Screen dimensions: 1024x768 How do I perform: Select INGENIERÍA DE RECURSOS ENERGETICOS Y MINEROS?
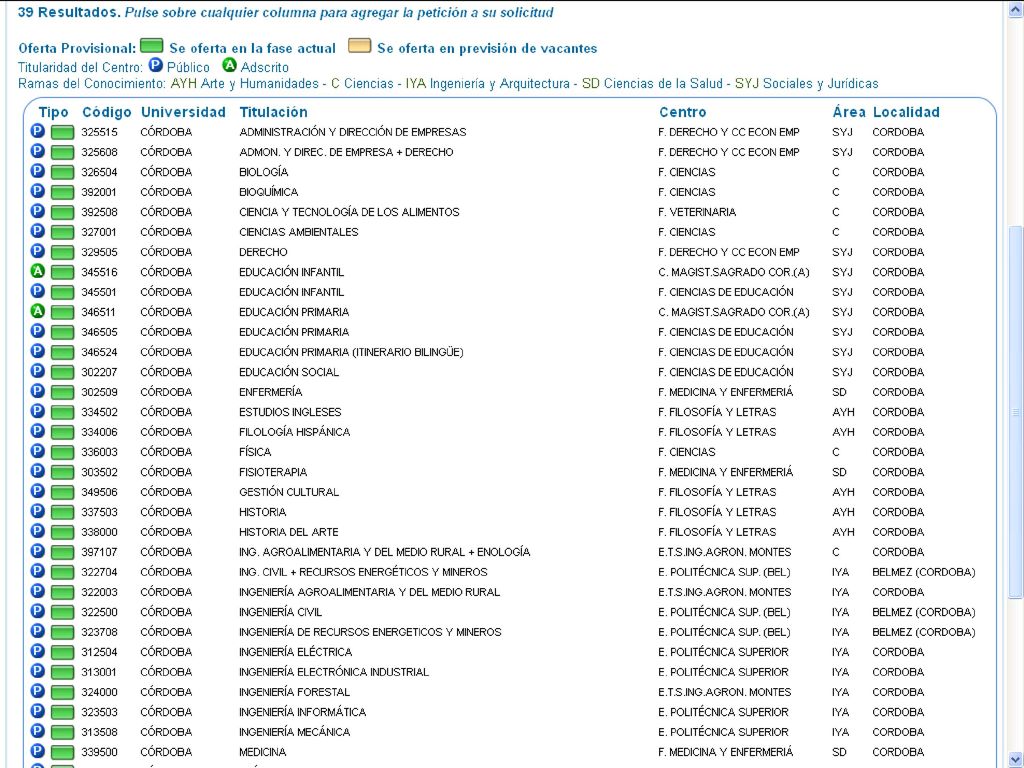point(370,632)
